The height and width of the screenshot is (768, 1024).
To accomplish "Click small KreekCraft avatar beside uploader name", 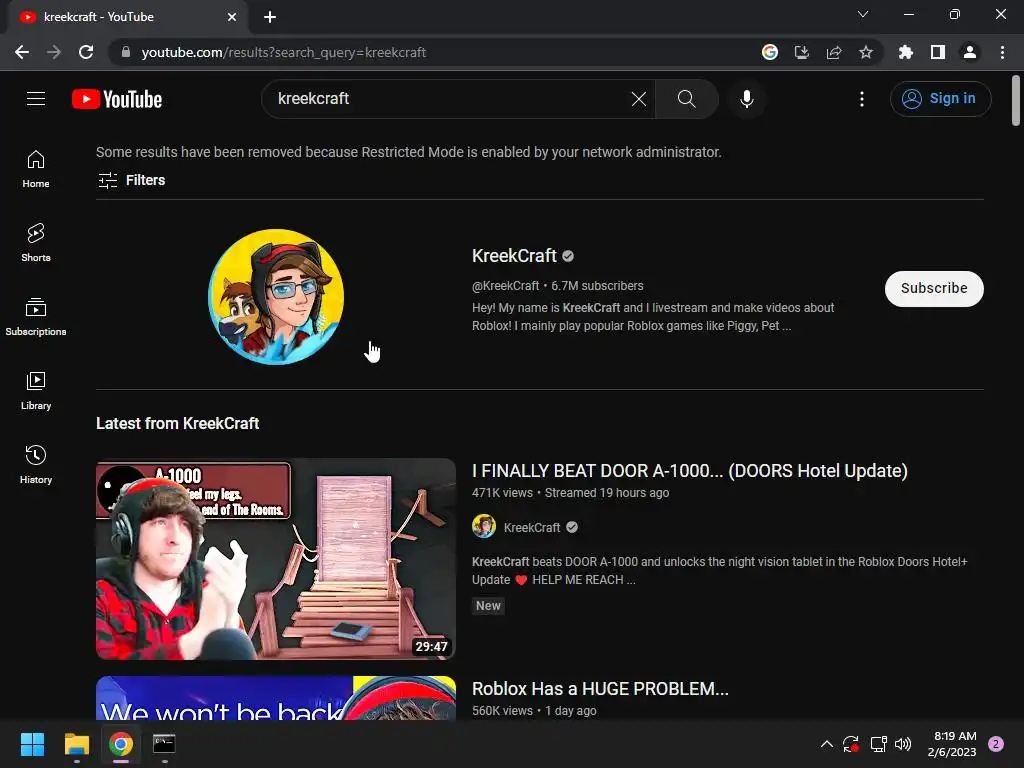I will (484, 526).
